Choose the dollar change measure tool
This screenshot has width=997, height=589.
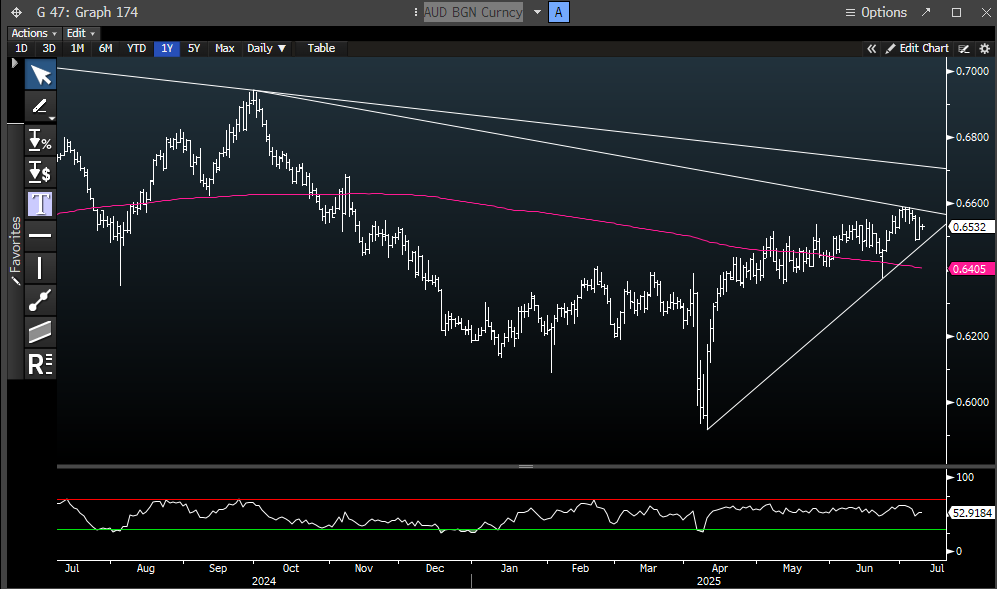(x=41, y=172)
